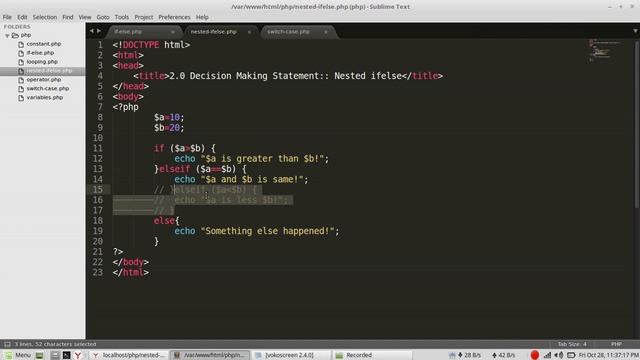640x360 pixels.
Task: Open operator.php from the sidebar
Action: tap(44, 80)
